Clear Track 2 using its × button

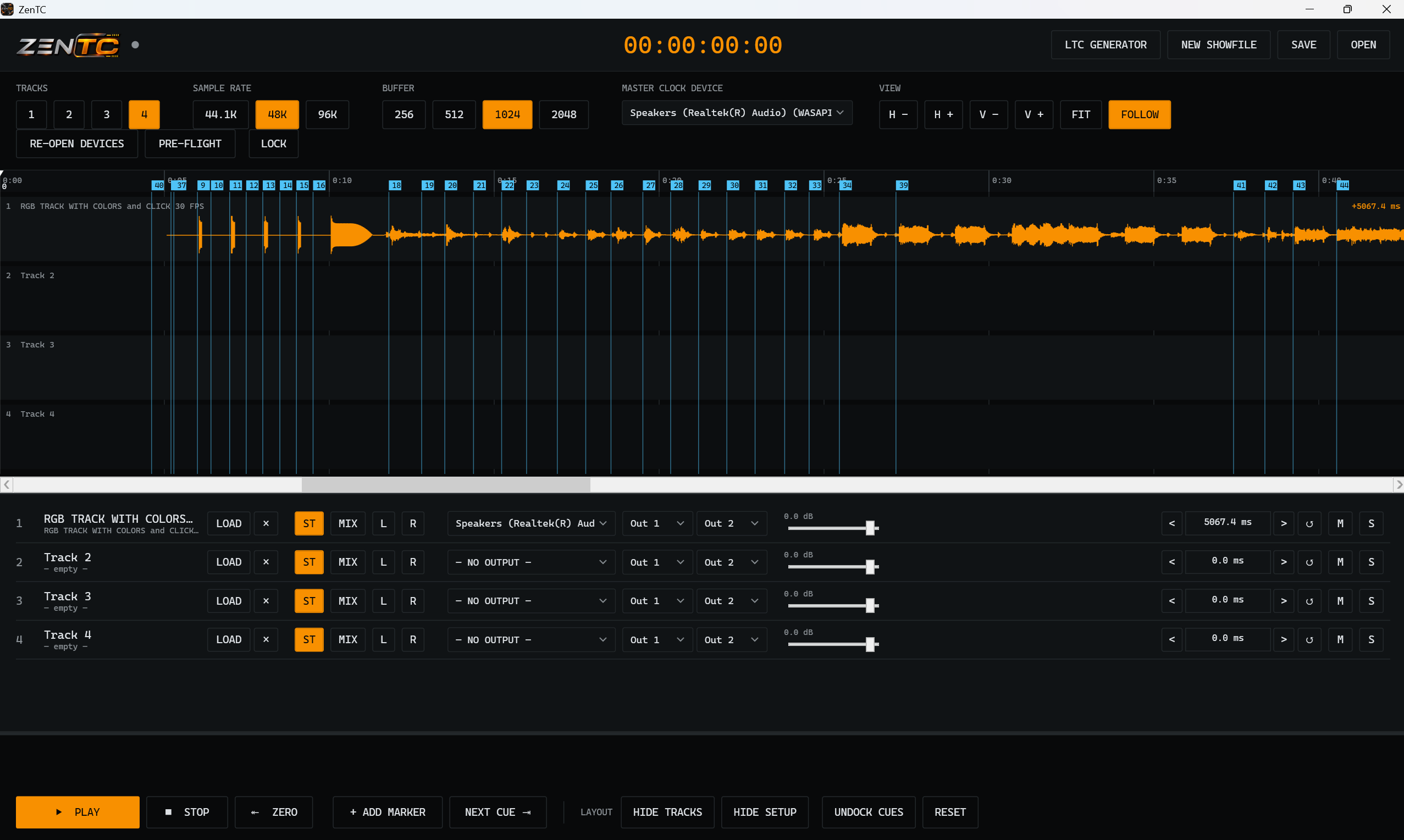coord(266,562)
